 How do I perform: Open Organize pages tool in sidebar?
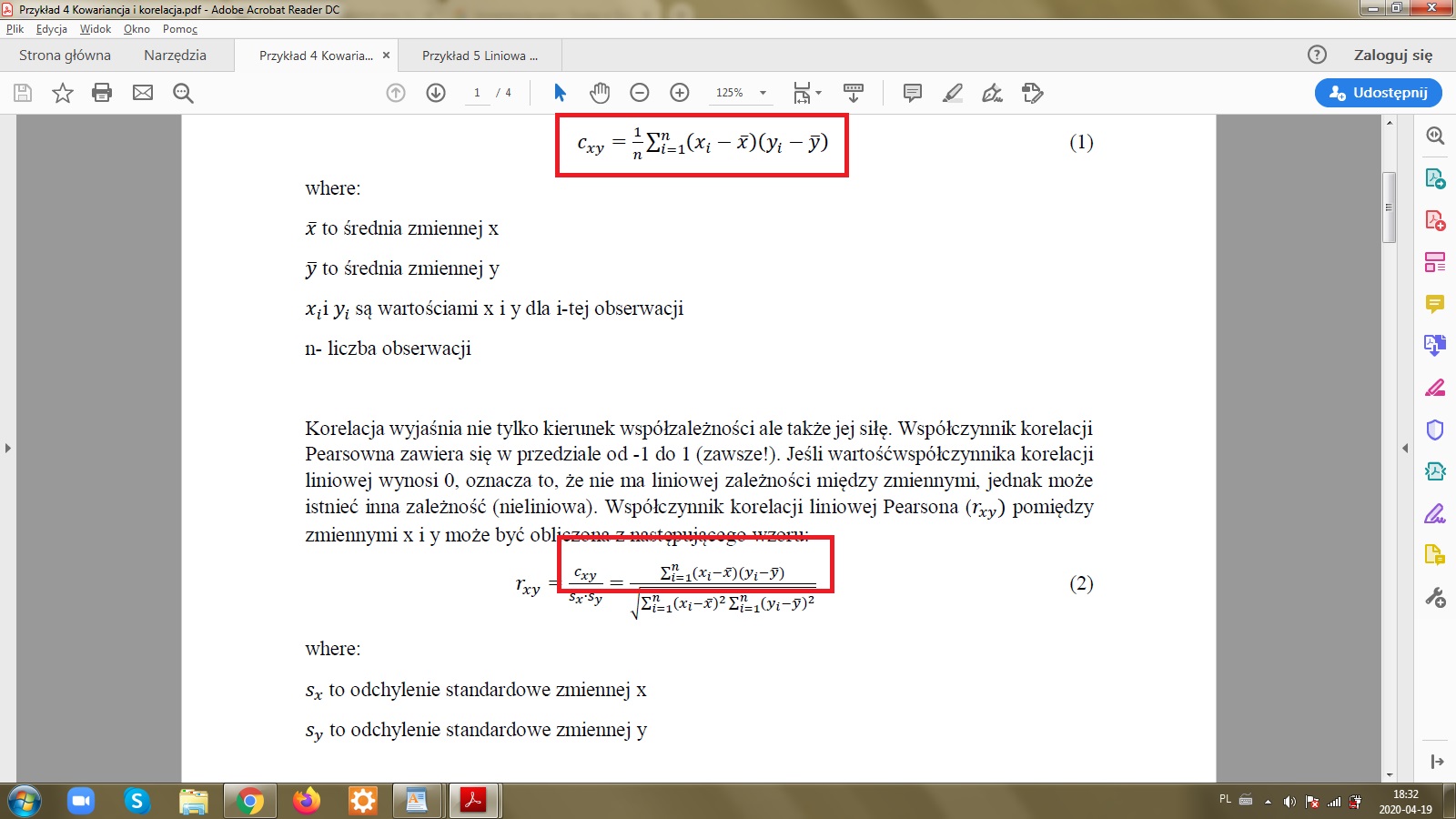[1435, 262]
